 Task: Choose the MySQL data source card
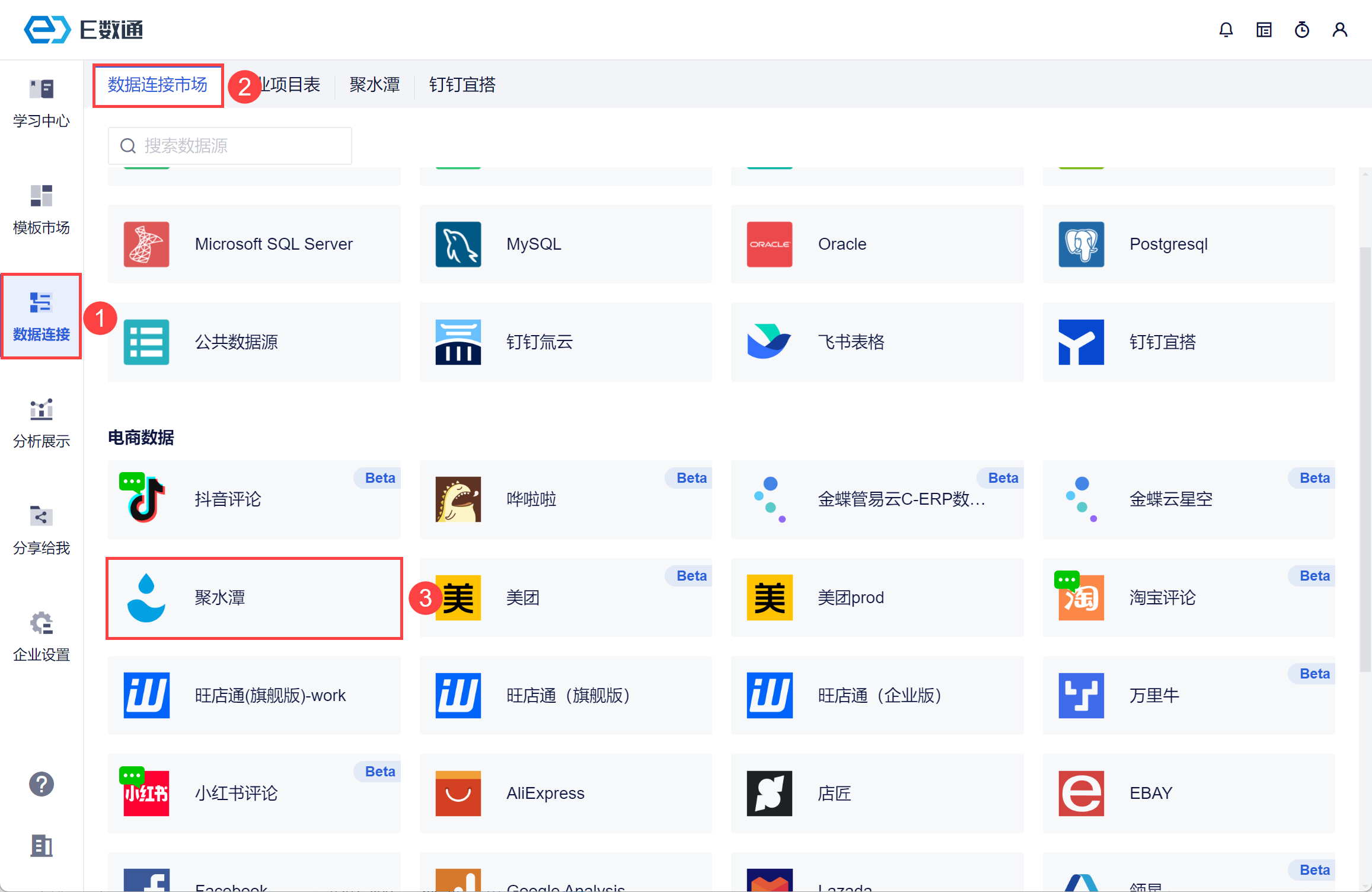565,244
